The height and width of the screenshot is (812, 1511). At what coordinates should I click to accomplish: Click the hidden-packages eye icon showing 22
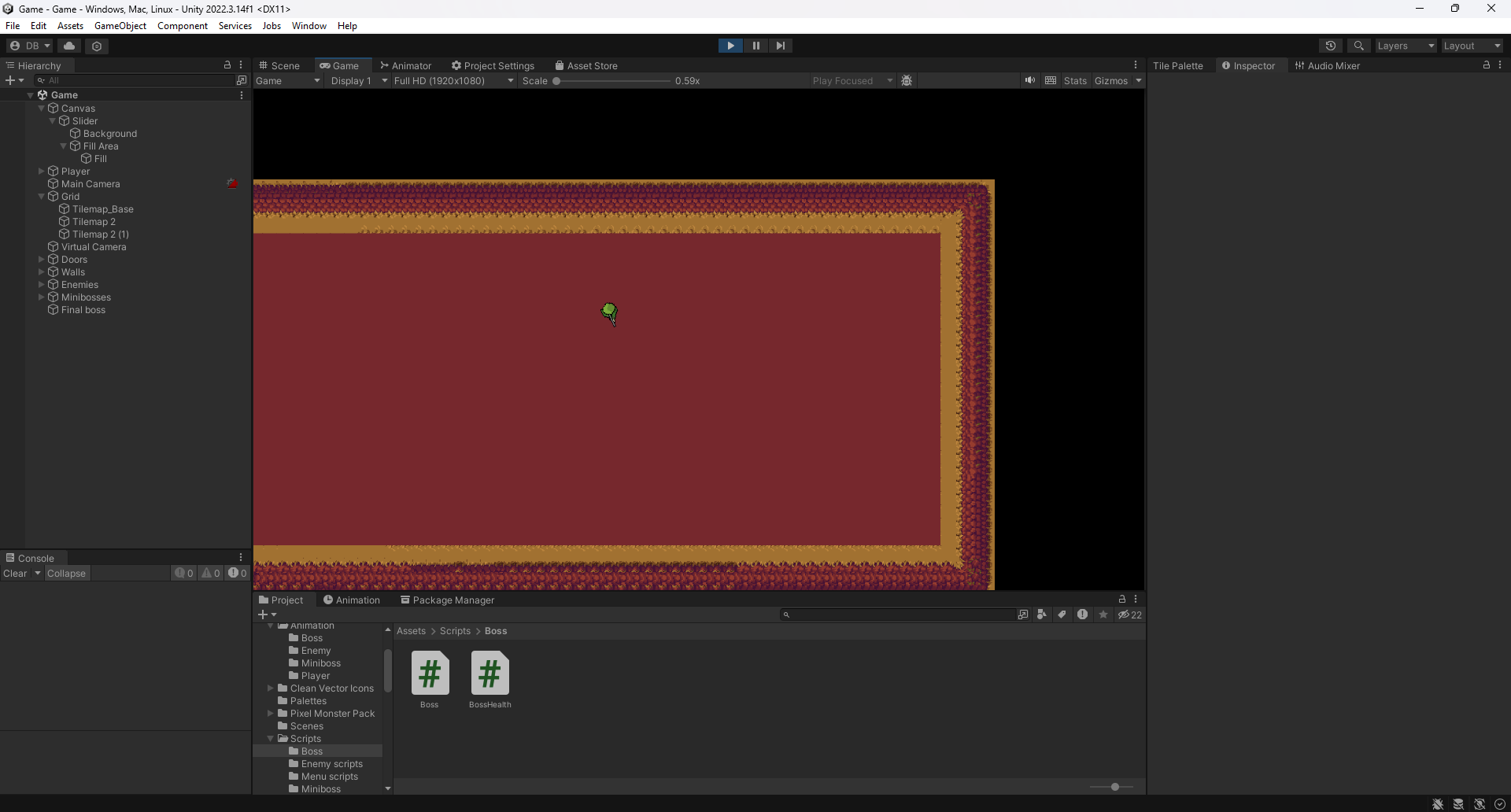(1129, 615)
